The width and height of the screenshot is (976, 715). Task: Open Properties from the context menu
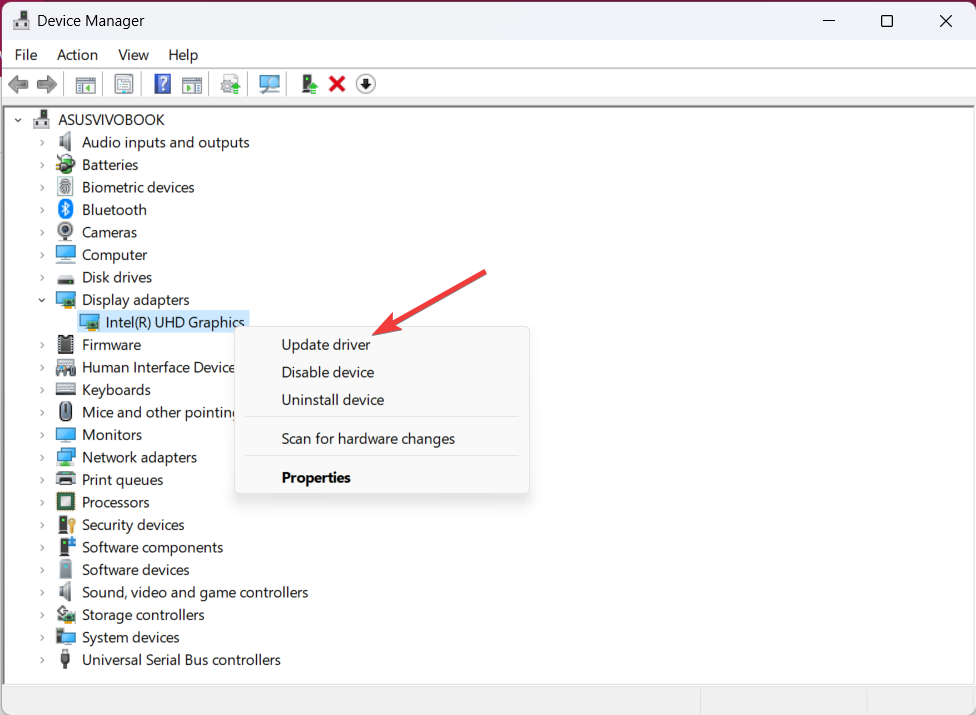(315, 477)
